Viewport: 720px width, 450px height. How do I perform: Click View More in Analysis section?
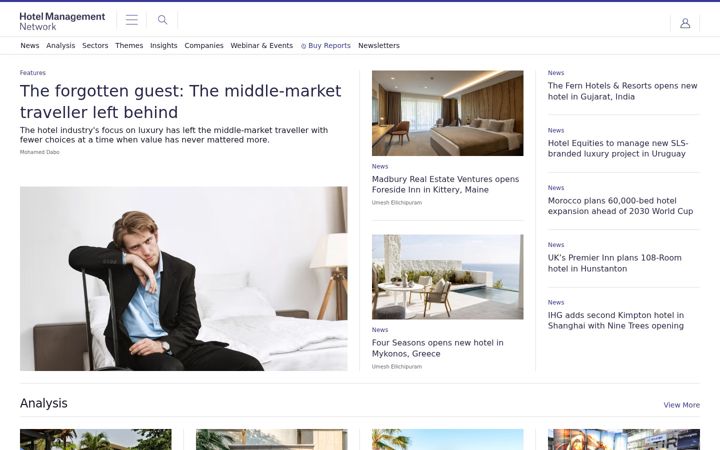coord(681,405)
